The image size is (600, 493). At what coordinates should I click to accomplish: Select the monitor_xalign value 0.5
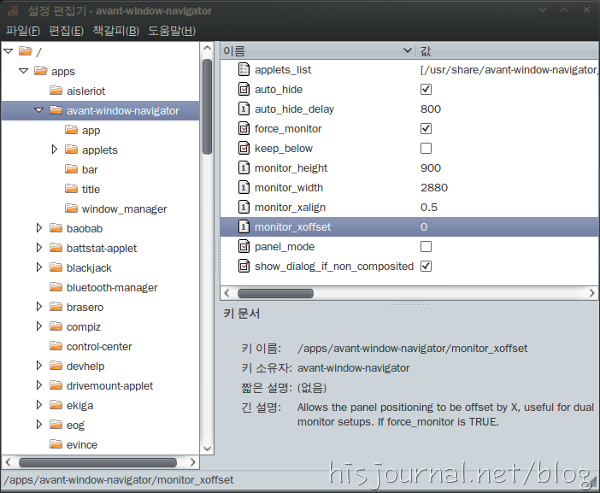429,207
